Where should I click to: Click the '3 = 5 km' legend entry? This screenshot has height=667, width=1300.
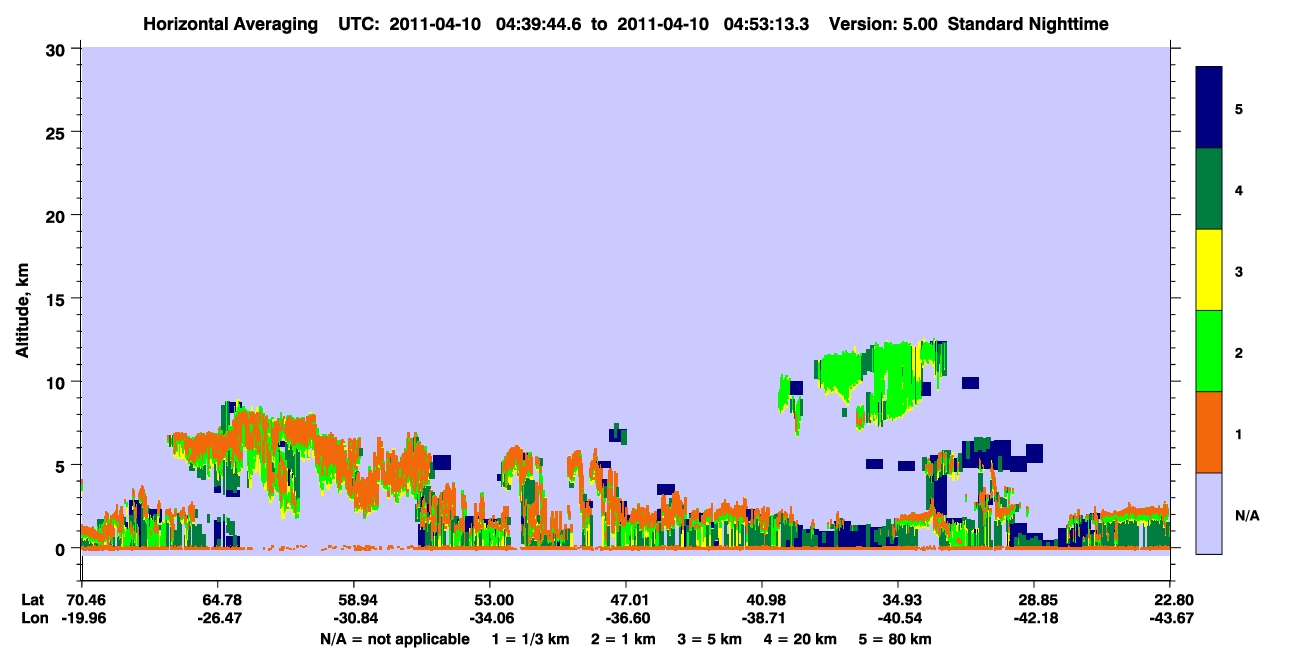(x=709, y=639)
